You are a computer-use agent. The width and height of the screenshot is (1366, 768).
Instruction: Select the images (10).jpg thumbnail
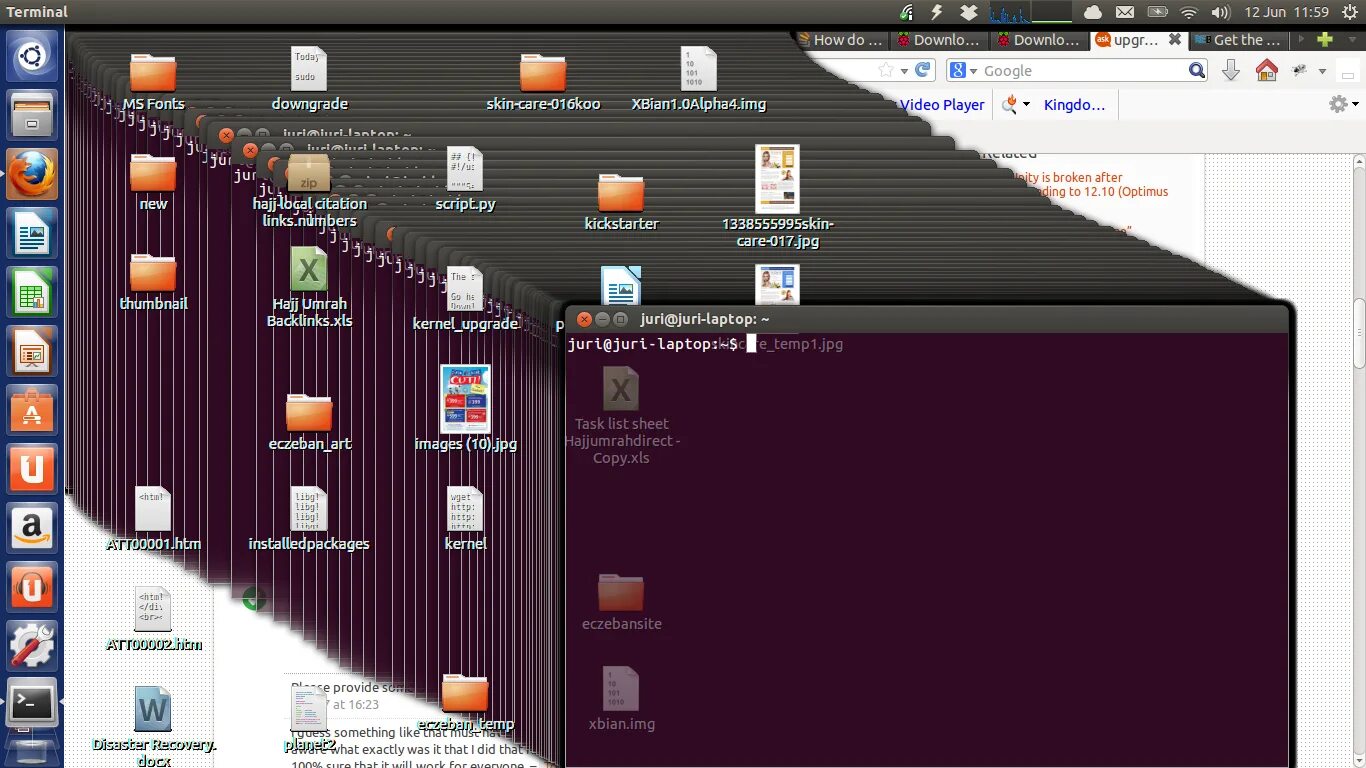[x=465, y=399]
